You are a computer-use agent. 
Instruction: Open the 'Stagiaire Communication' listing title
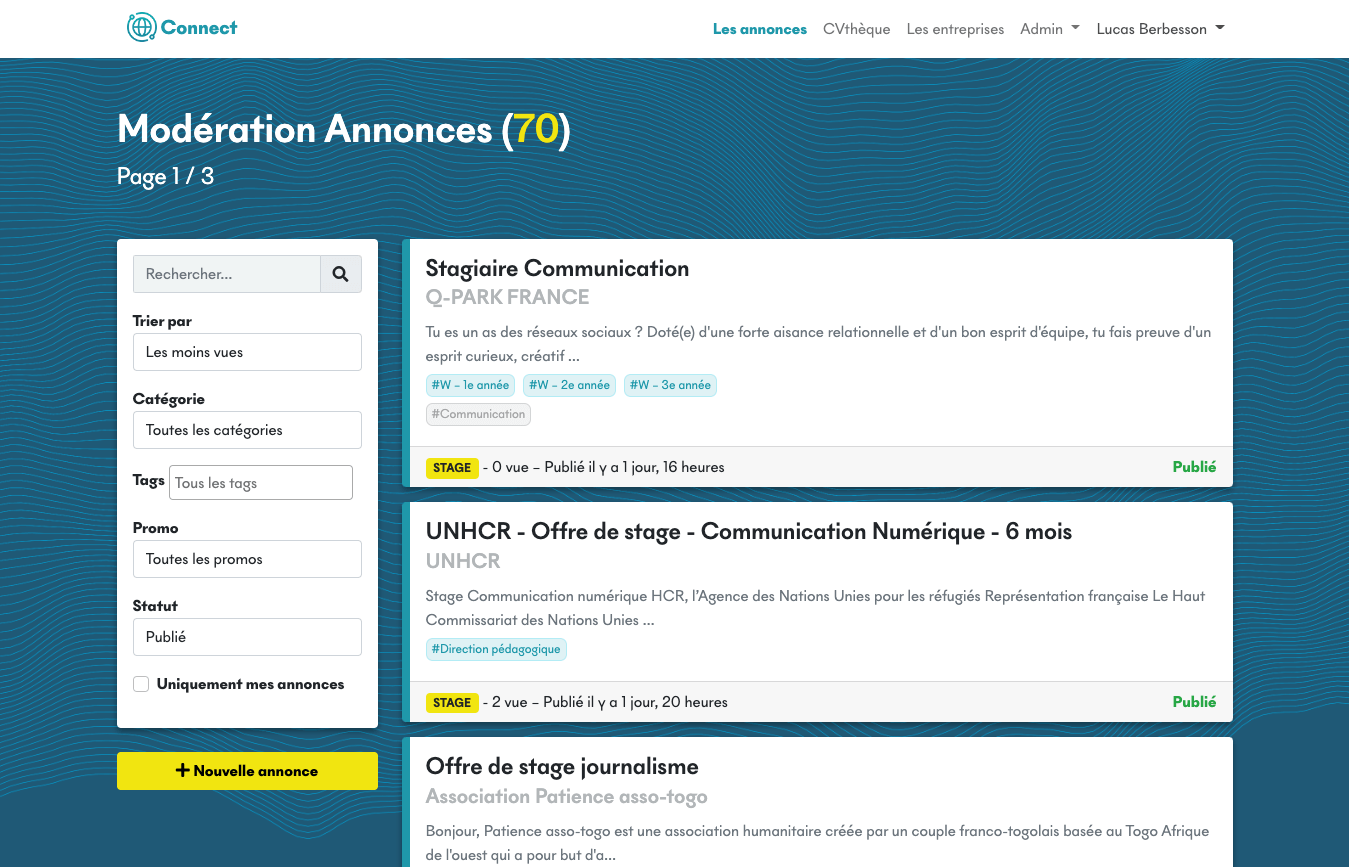(557, 268)
